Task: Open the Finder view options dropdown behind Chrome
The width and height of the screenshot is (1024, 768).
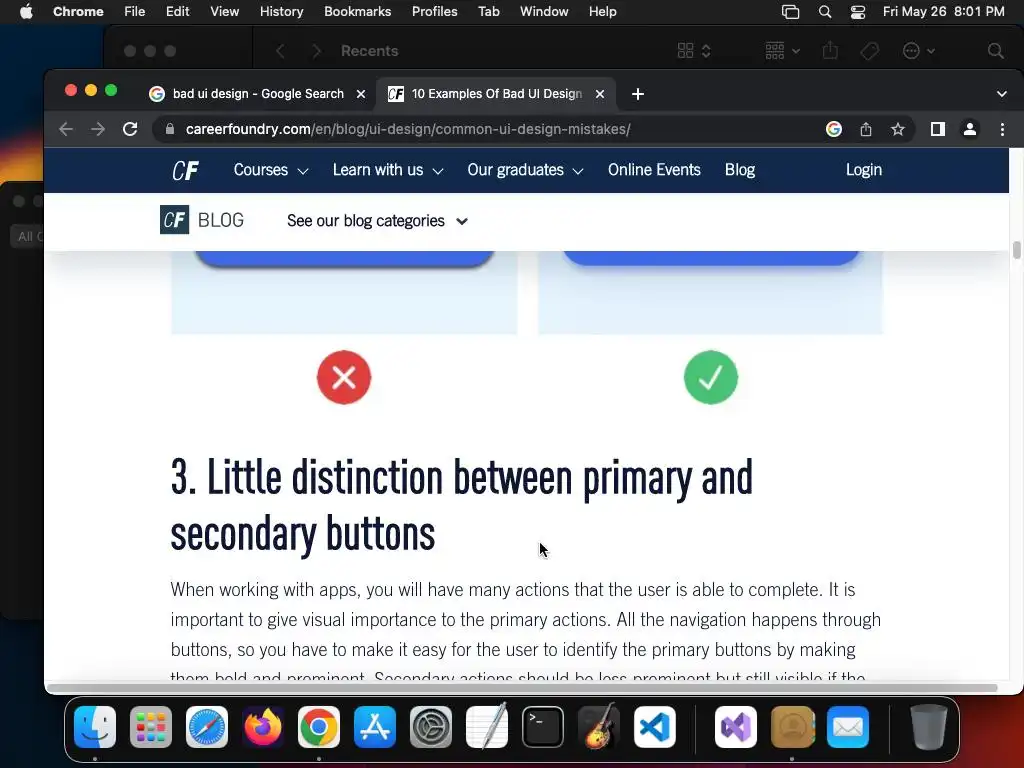Action: coord(694,51)
